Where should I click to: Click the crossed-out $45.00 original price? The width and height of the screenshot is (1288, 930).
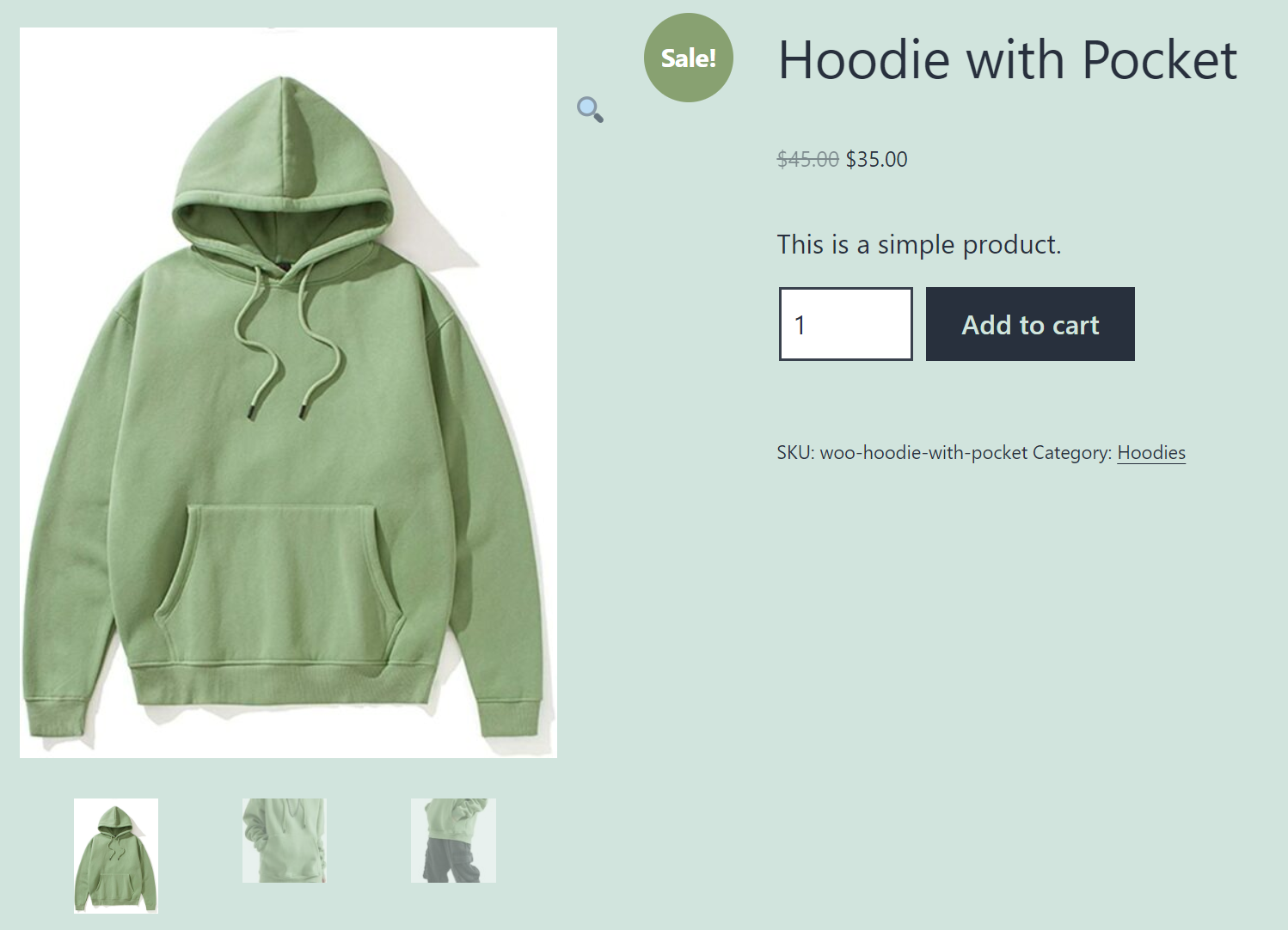pos(807,159)
